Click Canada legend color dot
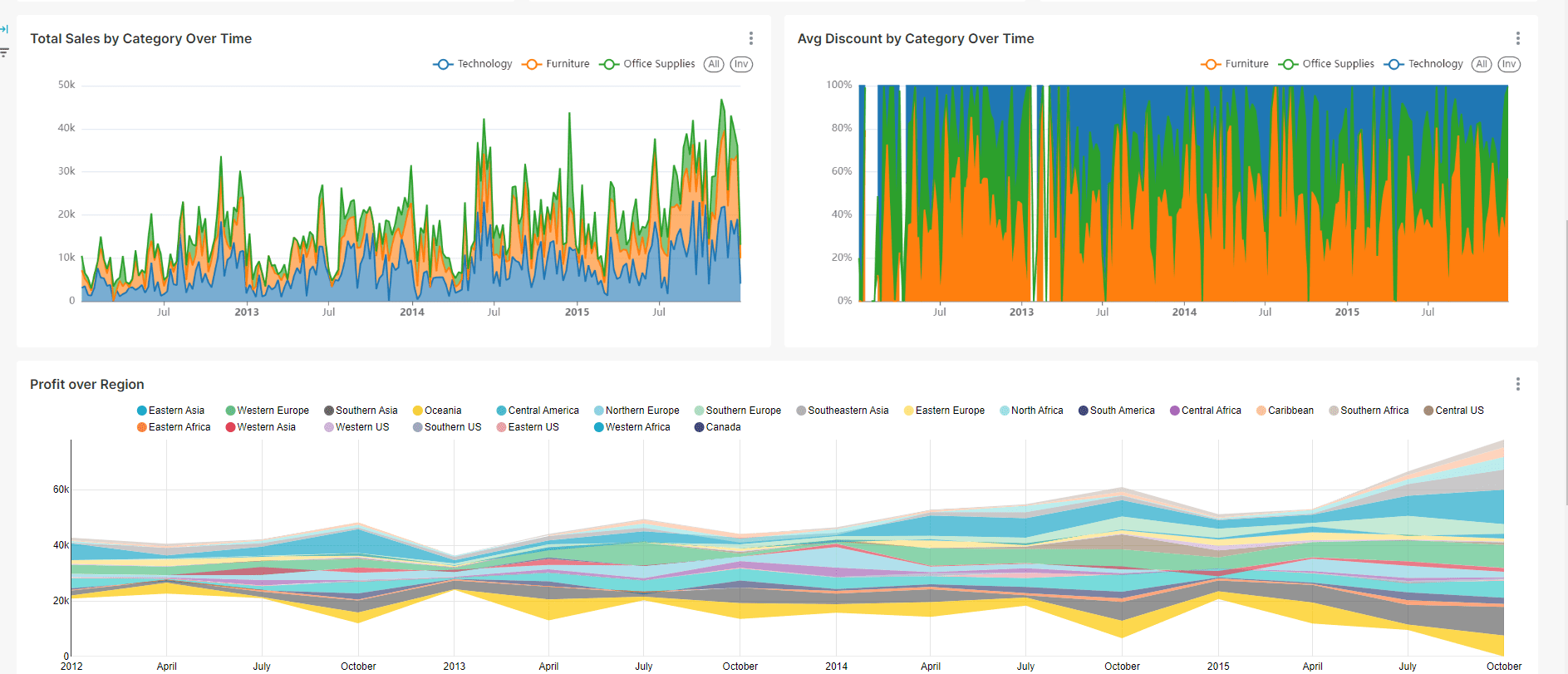1568x674 pixels. click(700, 427)
